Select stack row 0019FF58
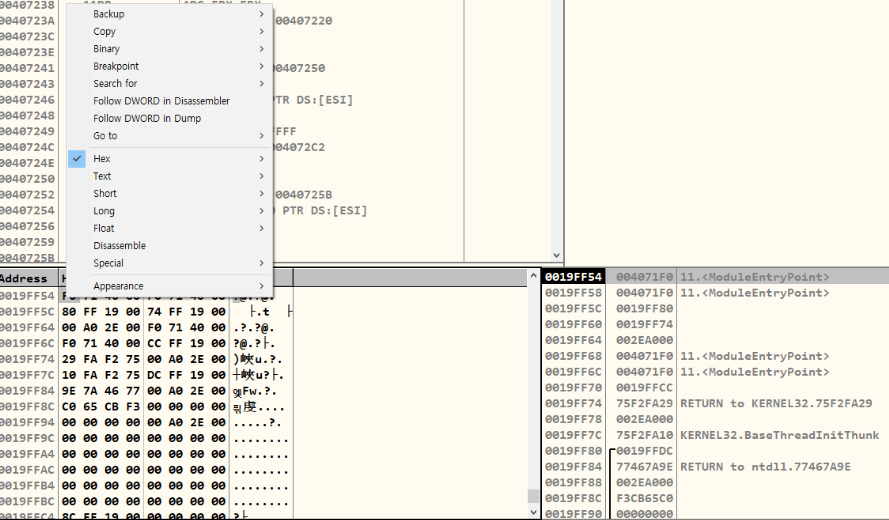 [714, 293]
